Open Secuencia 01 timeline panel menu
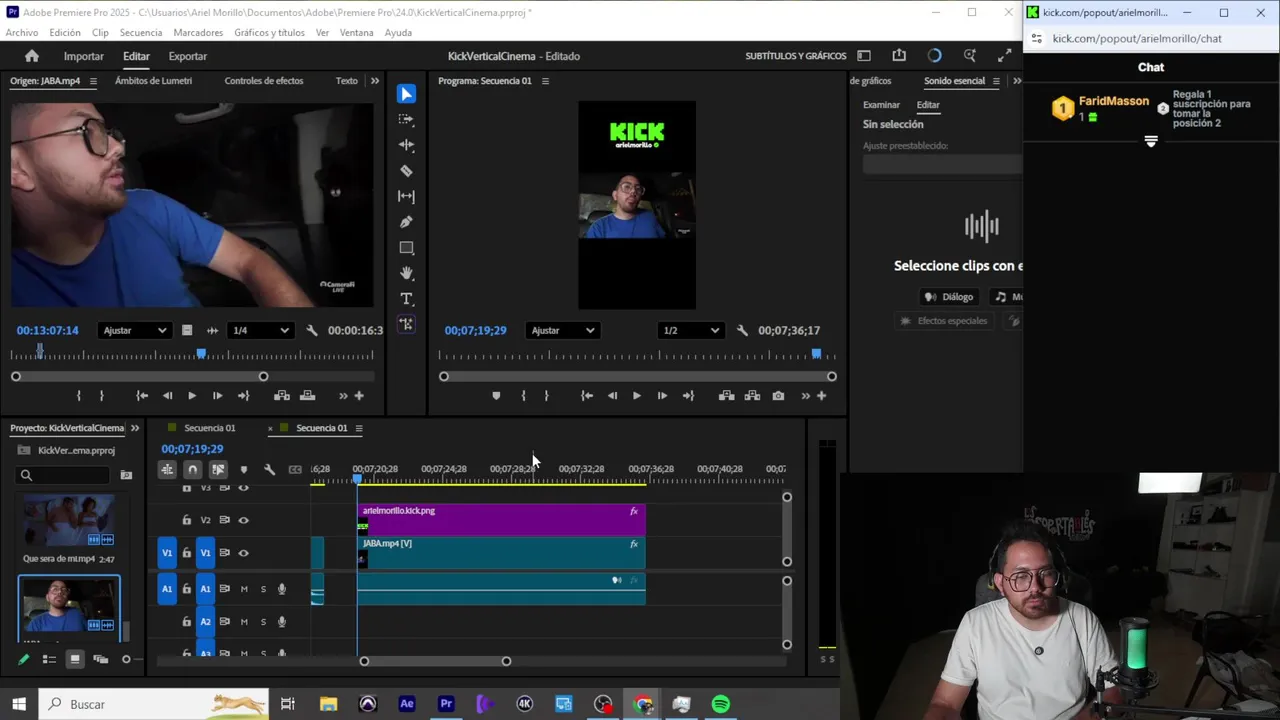The image size is (1280, 720). point(359,428)
